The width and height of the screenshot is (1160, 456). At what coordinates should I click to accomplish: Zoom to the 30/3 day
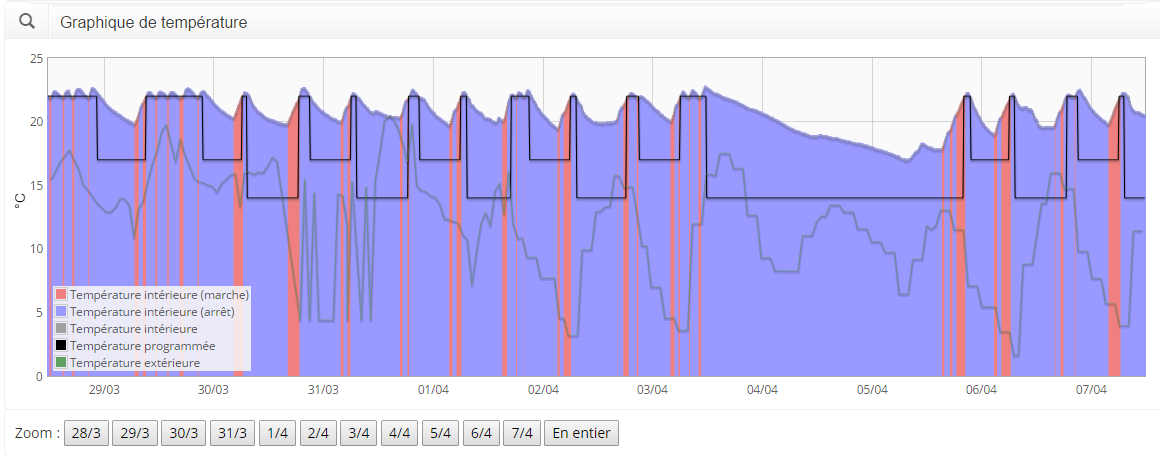point(183,433)
